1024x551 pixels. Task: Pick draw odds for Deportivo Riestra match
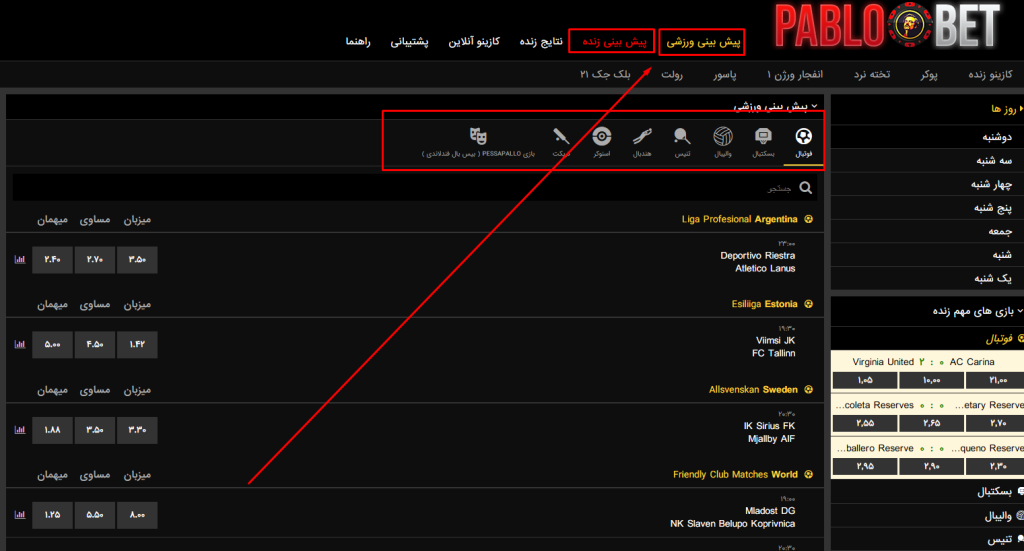click(x=95, y=260)
